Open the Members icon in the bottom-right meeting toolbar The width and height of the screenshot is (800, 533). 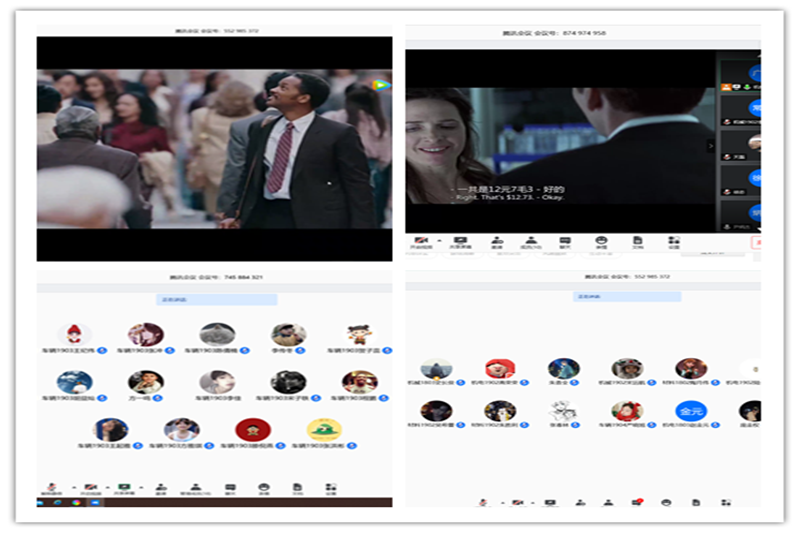pos(608,503)
